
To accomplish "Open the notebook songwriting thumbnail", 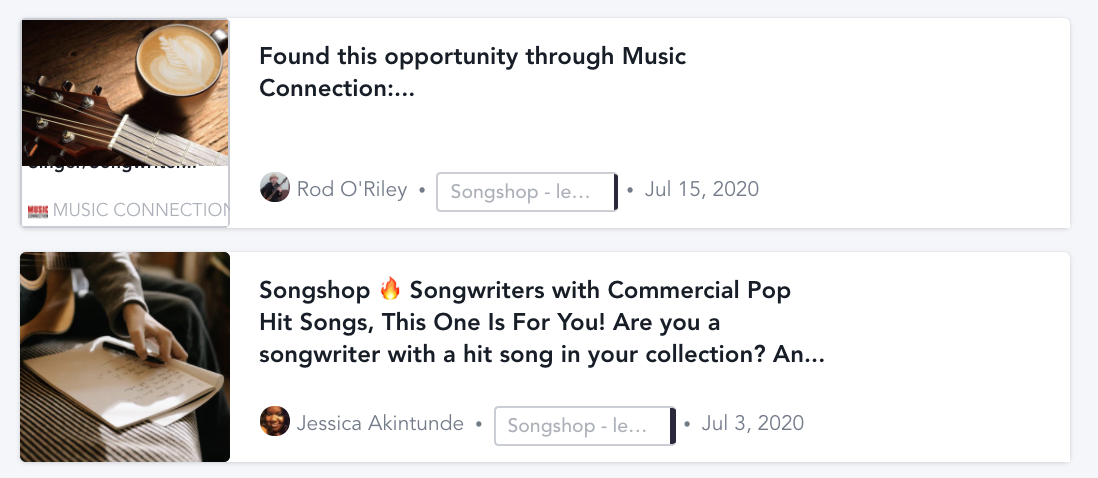I will point(125,356).
